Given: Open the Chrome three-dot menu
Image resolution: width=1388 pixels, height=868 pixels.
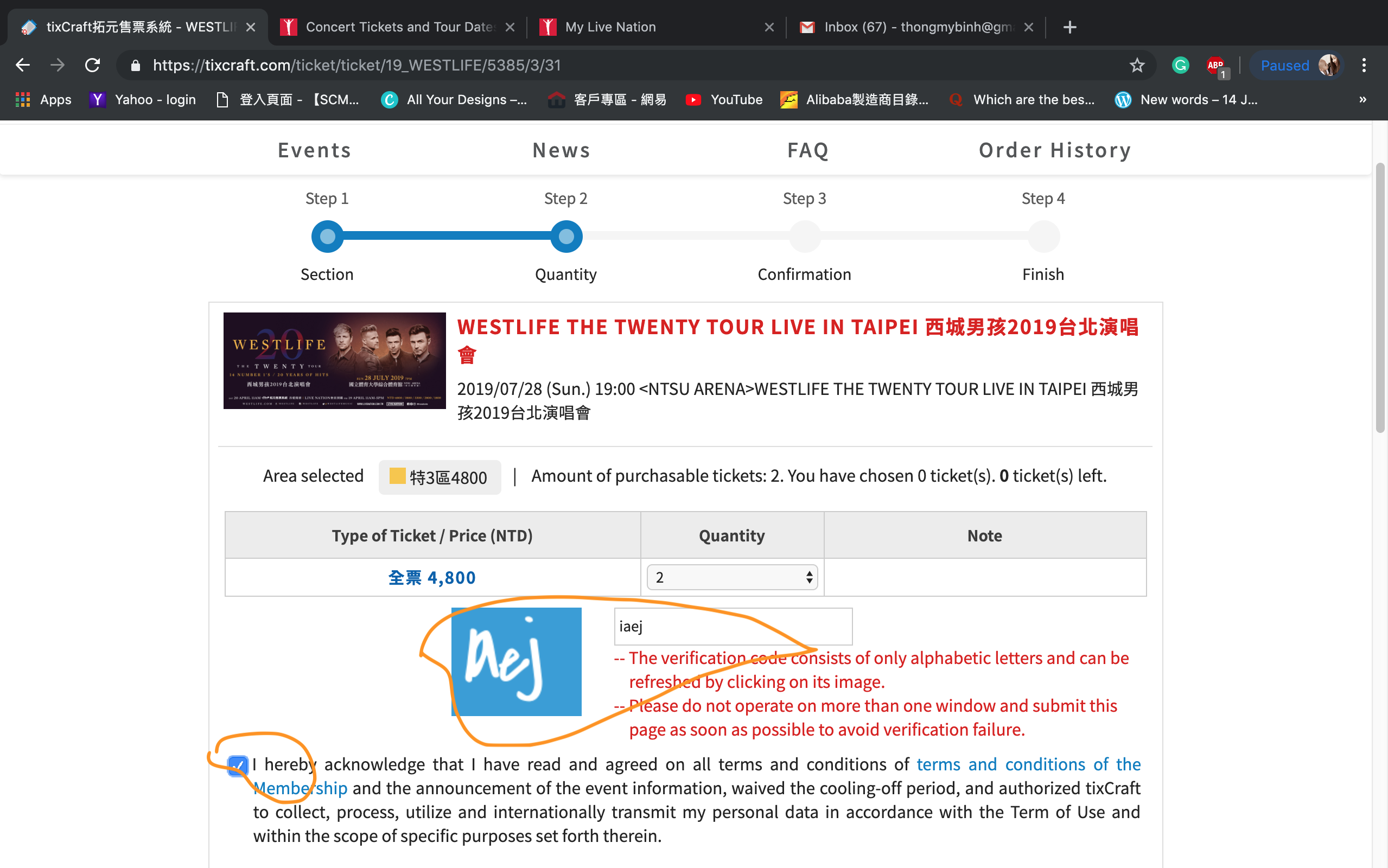Looking at the screenshot, I should pos(1364,66).
